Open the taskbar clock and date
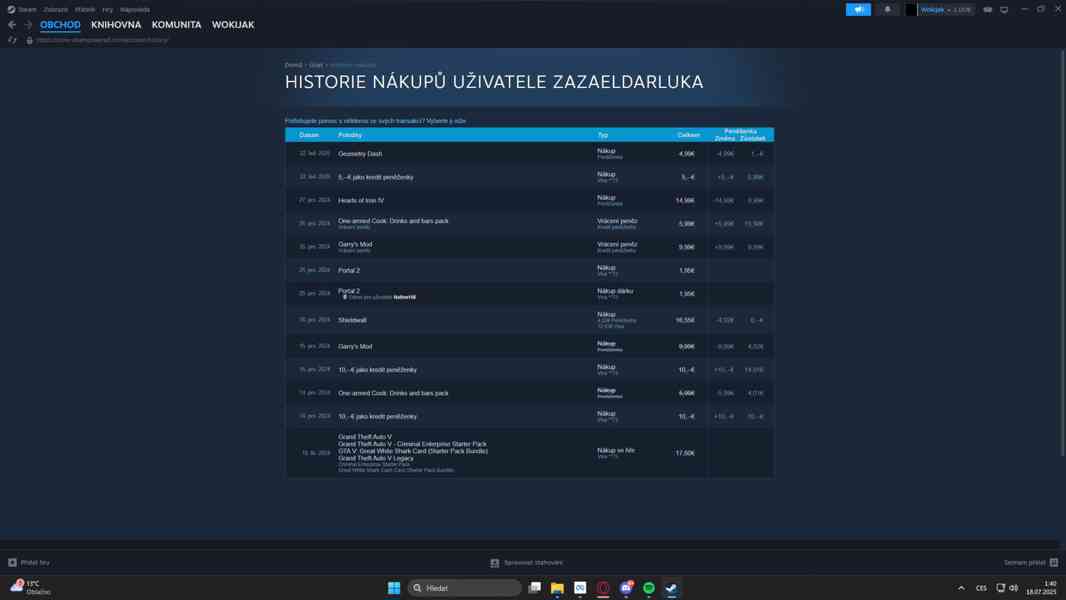This screenshot has width=1066, height=600. pyautogui.click(x=1042, y=588)
